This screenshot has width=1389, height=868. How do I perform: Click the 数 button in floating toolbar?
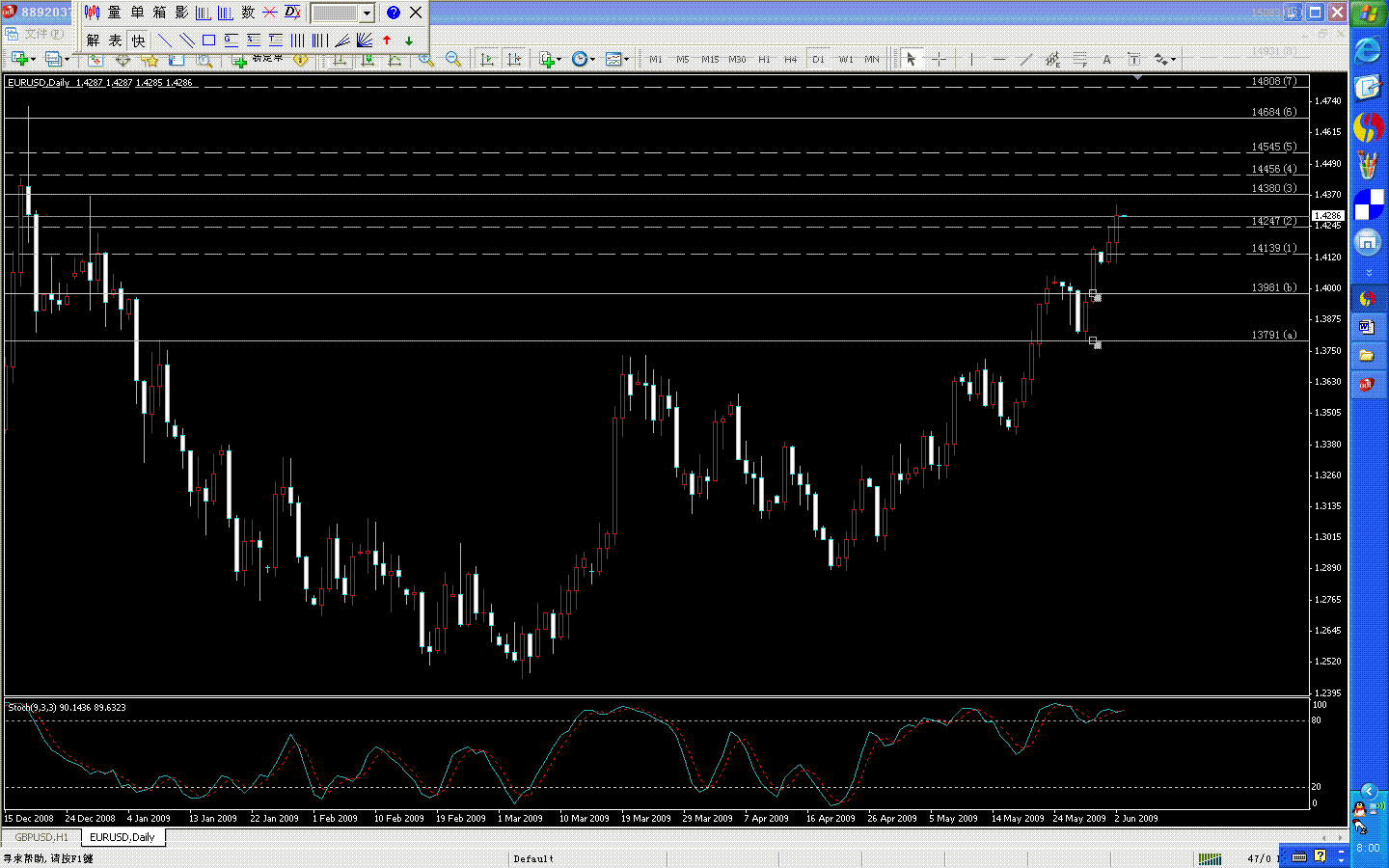pos(248,13)
